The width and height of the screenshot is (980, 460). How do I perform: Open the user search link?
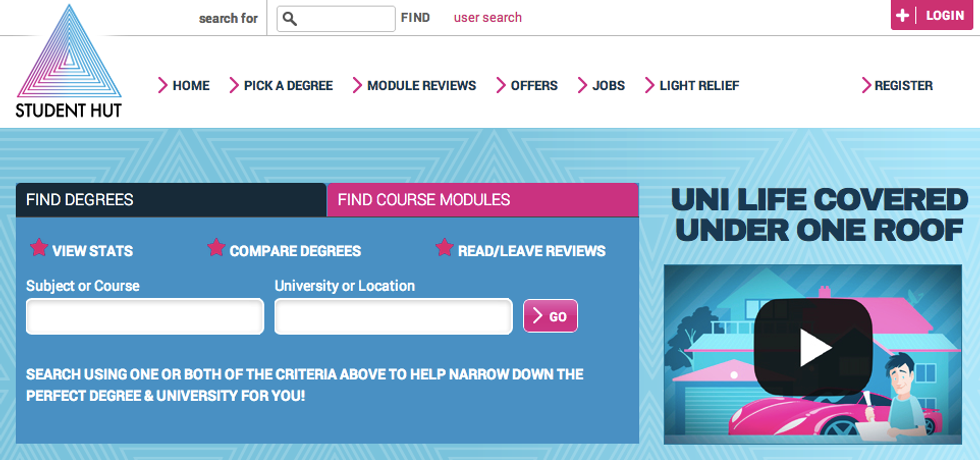(488, 18)
